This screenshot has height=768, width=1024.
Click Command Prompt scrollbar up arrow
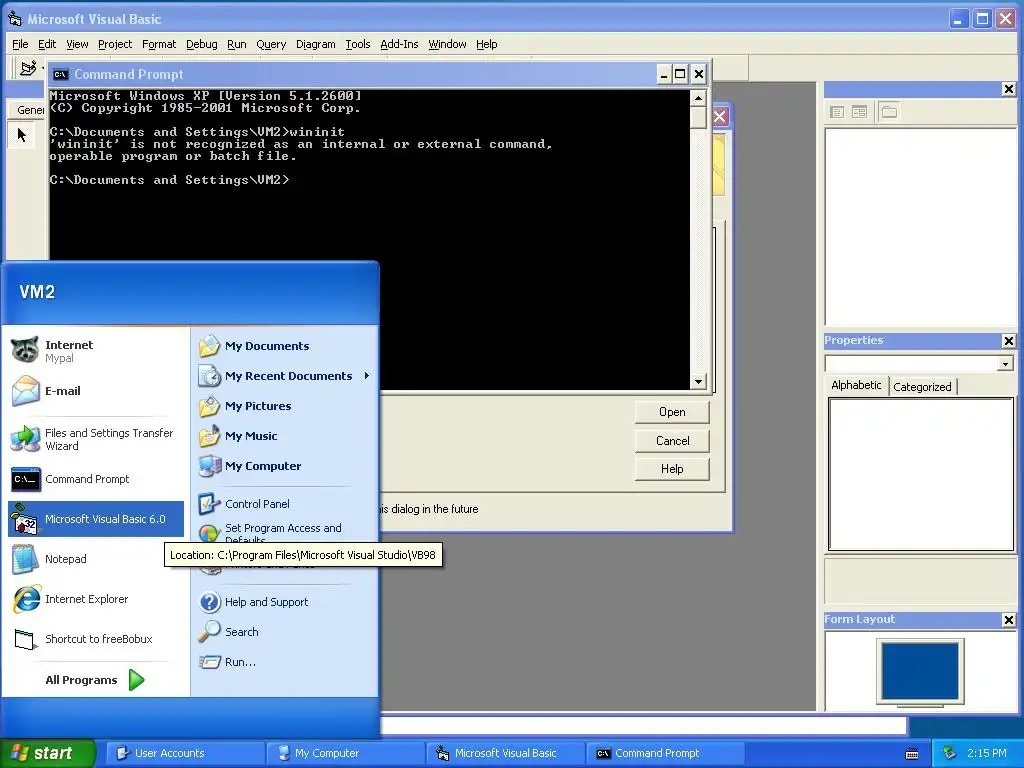point(698,98)
